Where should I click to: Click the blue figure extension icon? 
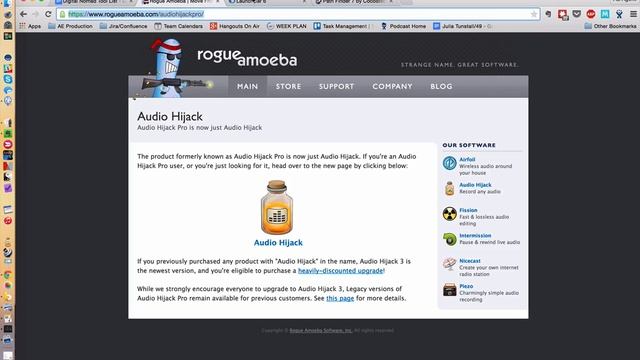click(619, 14)
